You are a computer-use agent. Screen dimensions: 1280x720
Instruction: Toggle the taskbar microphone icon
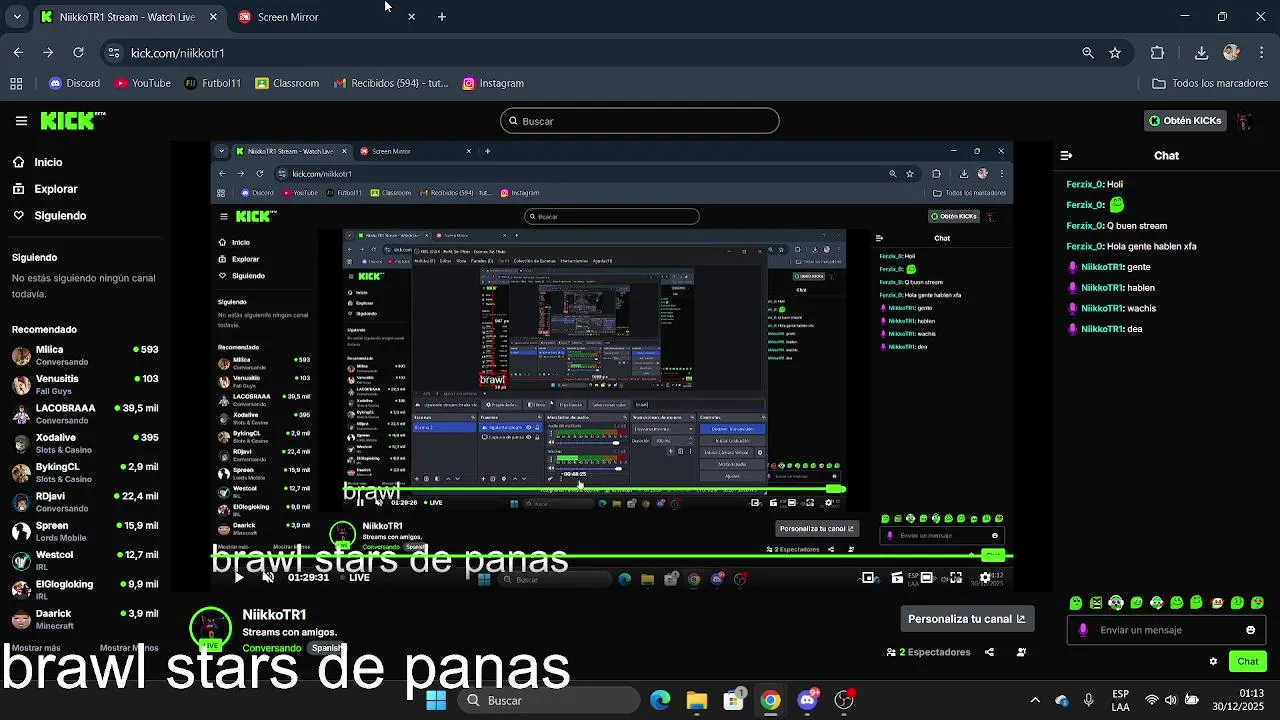pyautogui.click(x=1089, y=700)
